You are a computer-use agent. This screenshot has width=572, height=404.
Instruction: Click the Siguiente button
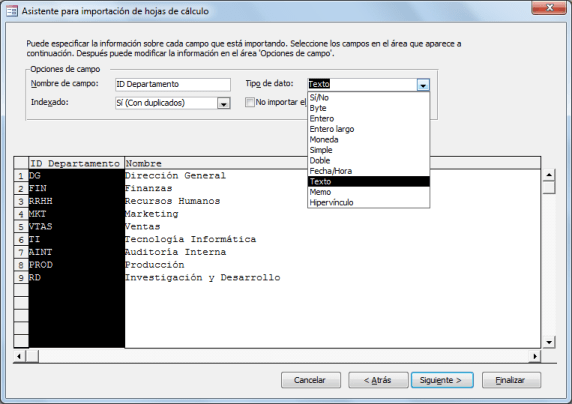(x=442, y=380)
